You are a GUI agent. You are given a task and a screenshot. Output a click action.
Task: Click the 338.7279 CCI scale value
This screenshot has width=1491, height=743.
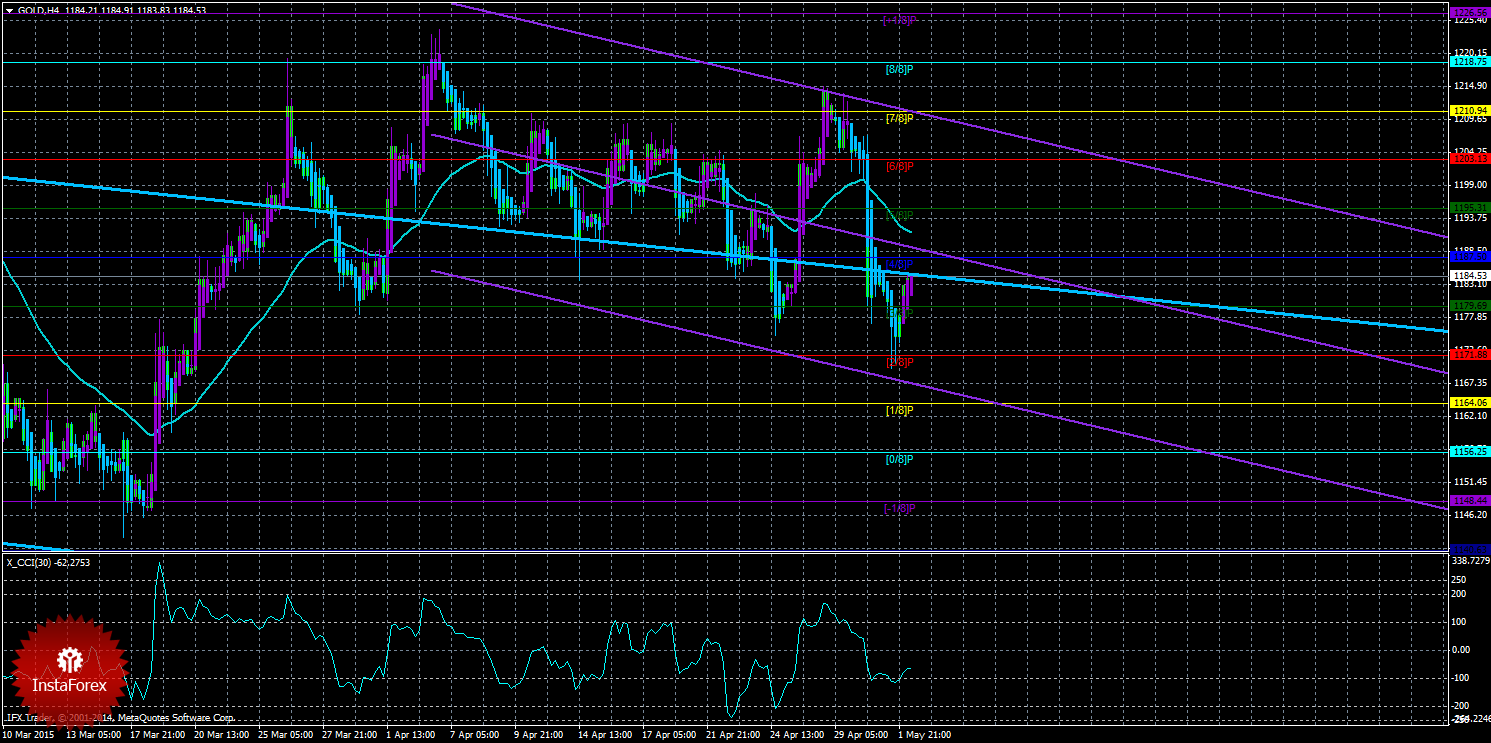point(1469,561)
